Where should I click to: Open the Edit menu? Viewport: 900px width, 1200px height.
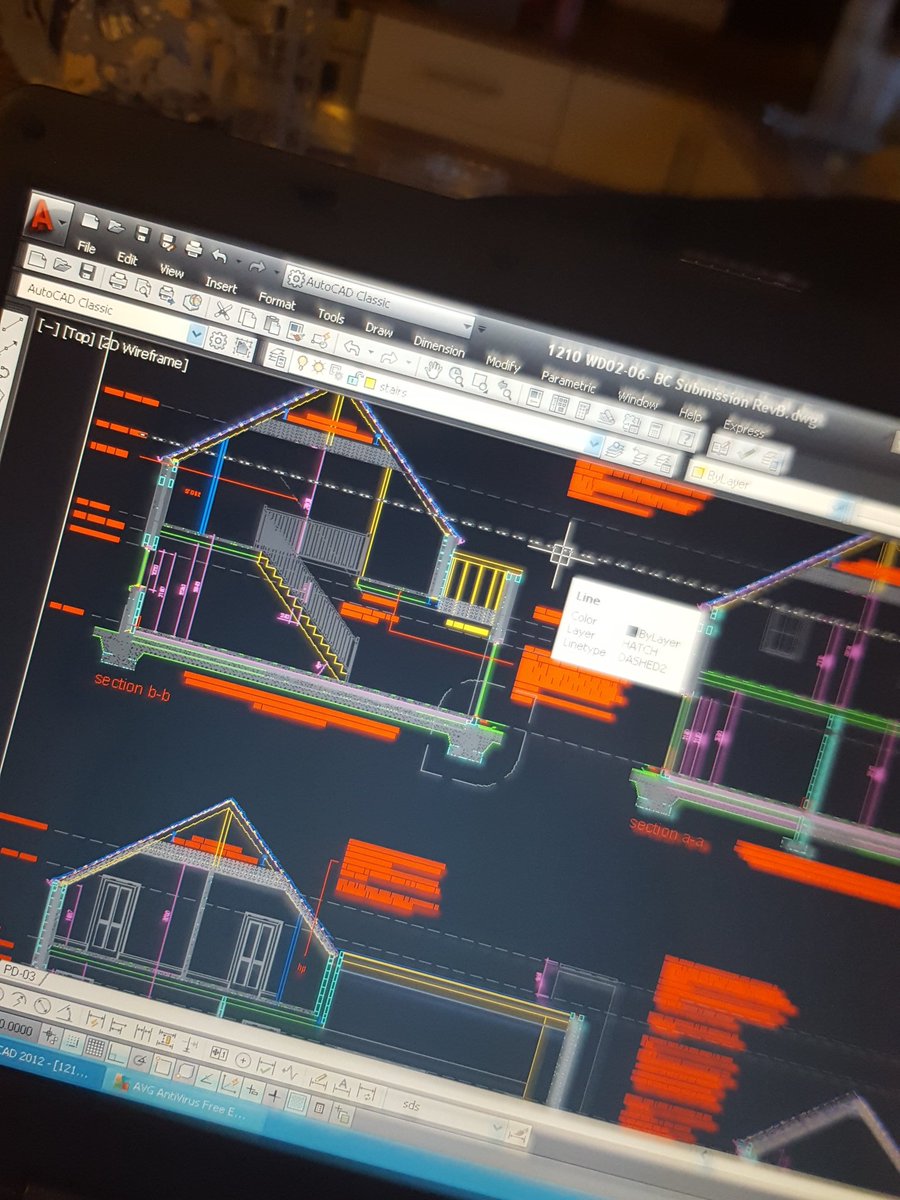(x=127, y=258)
